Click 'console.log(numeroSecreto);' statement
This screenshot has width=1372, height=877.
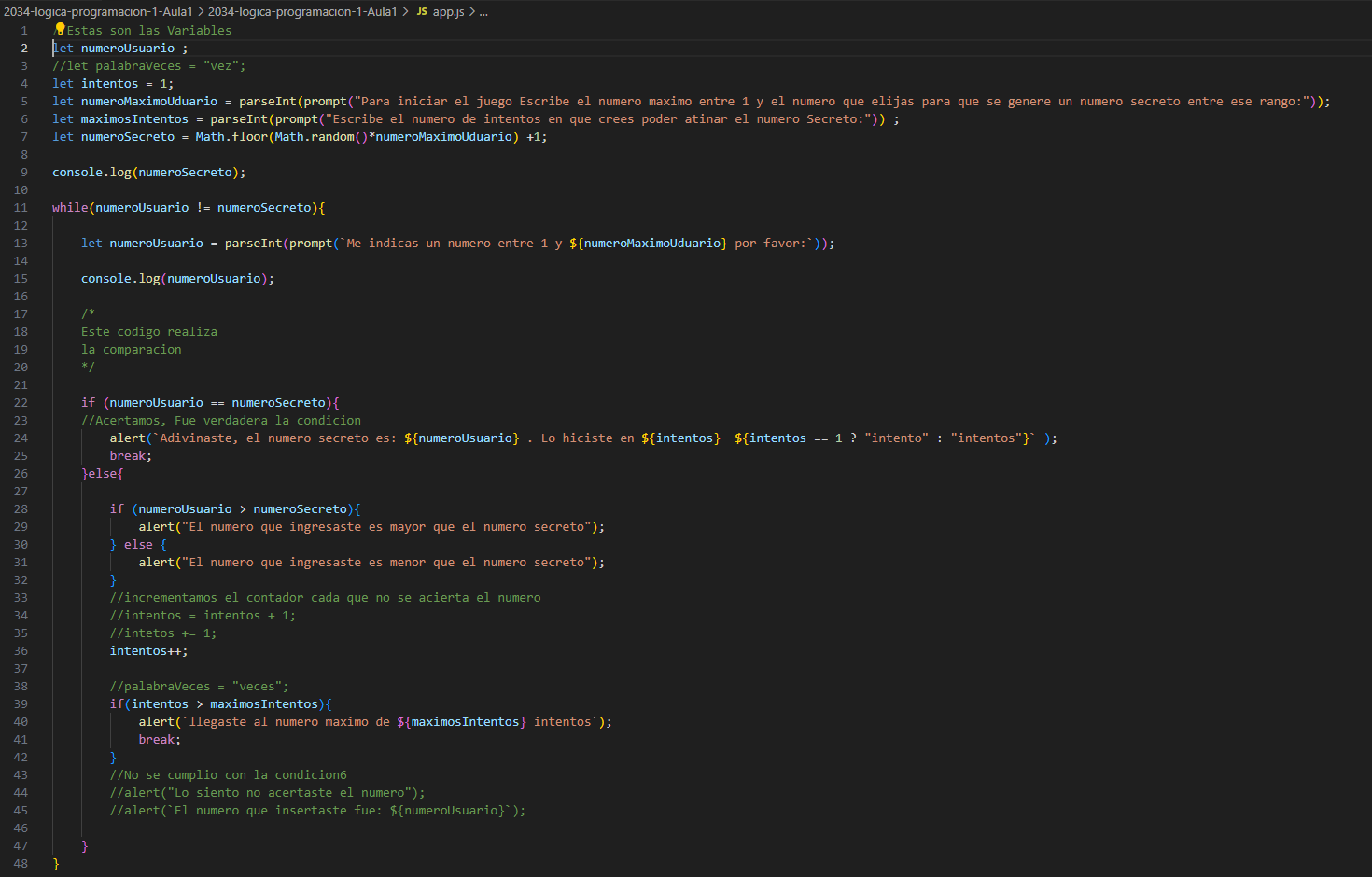tap(149, 172)
